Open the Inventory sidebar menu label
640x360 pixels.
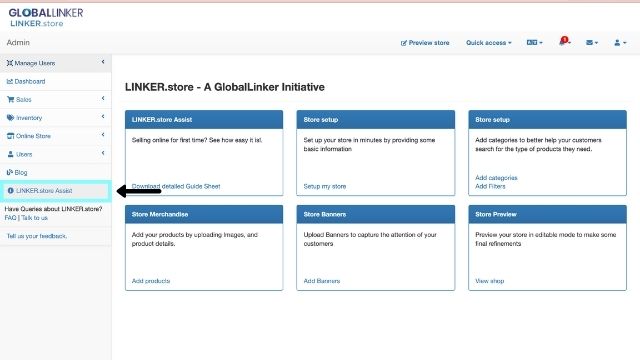click(x=29, y=118)
